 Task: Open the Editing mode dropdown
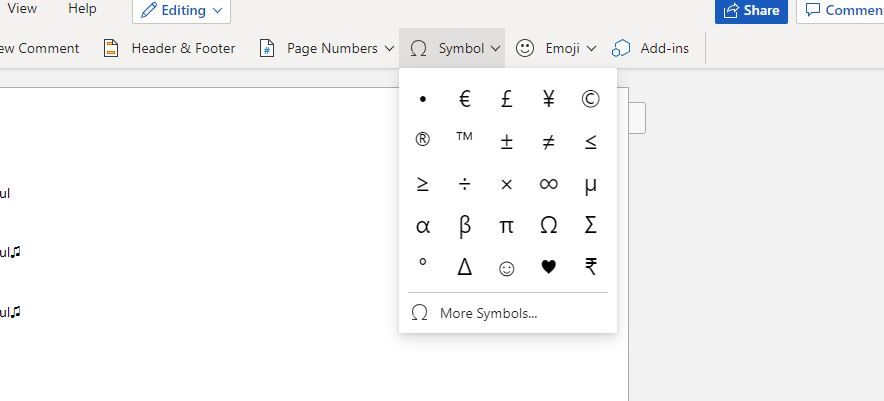[181, 11]
